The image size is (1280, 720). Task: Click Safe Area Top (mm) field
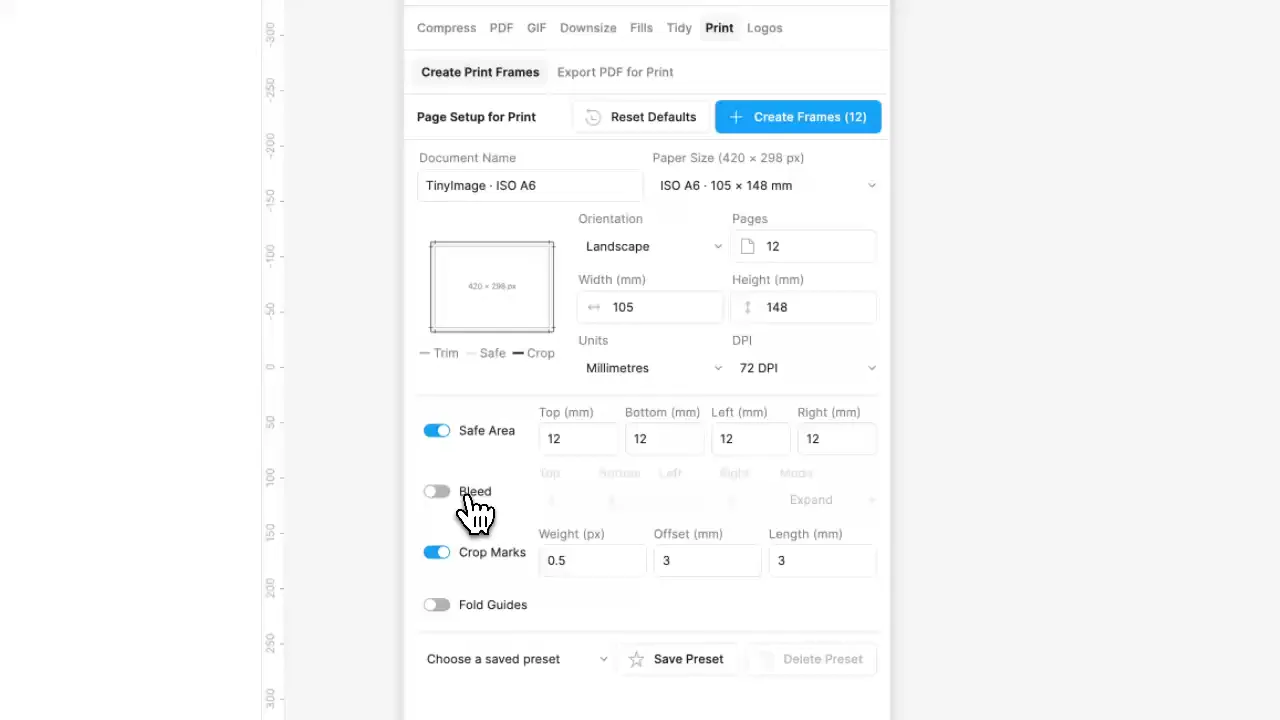click(579, 438)
